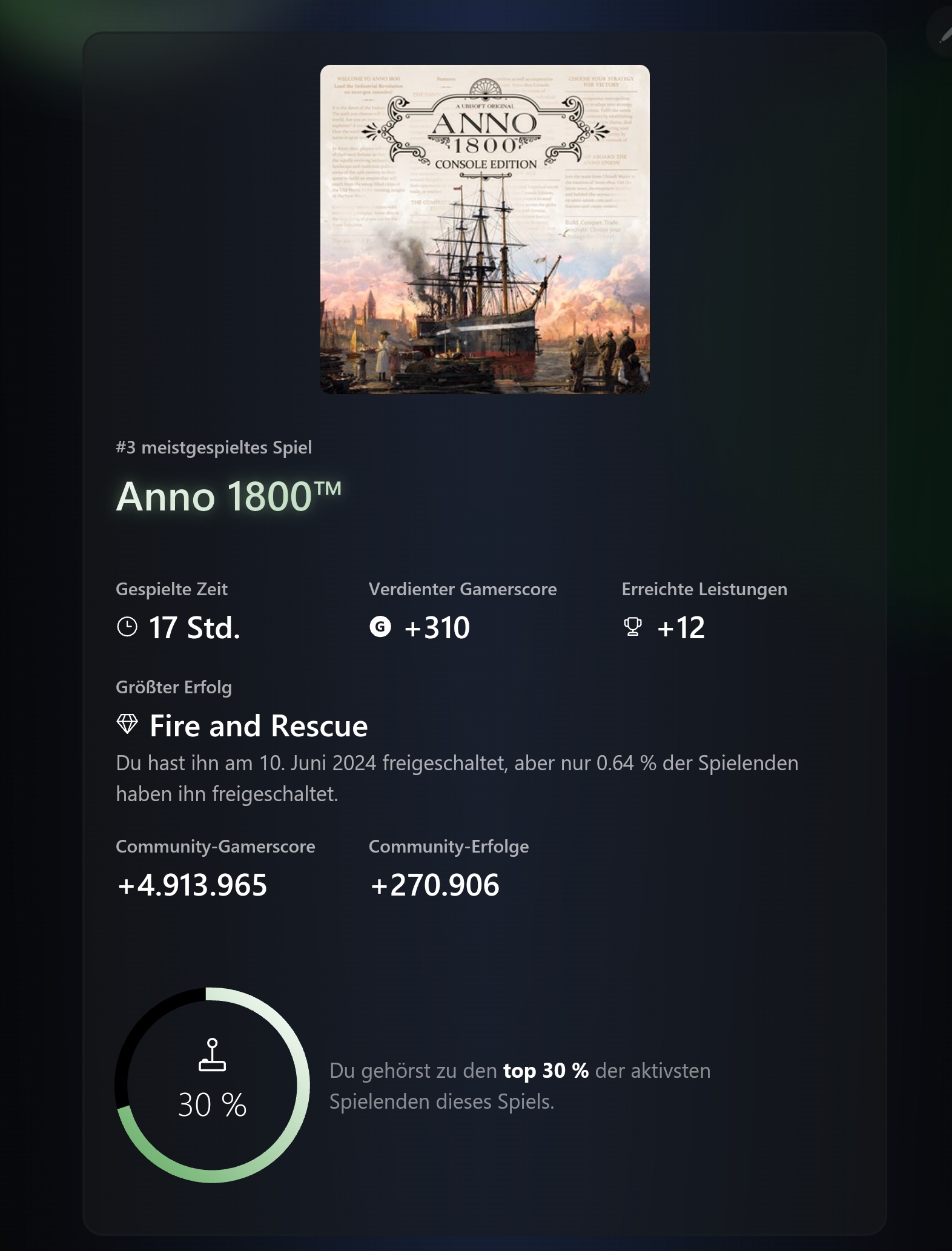Click the 30 % label inside the ring

pos(213,1104)
